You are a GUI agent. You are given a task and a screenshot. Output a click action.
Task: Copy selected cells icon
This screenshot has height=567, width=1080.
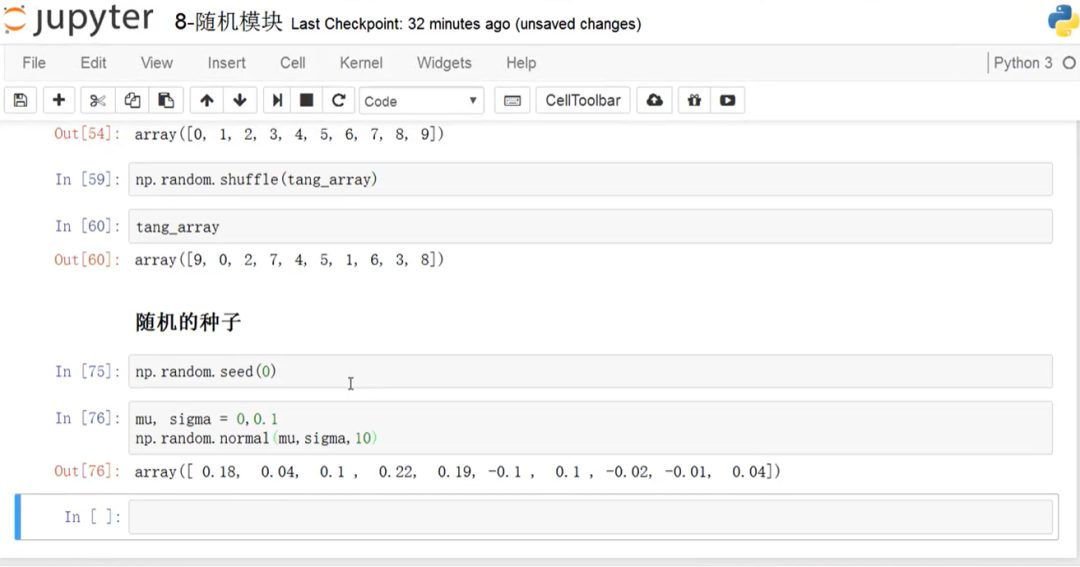coord(132,101)
